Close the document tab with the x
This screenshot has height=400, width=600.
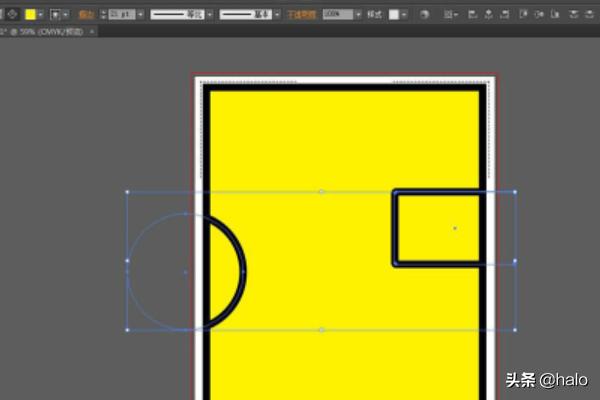pyautogui.click(x=93, y=31)
